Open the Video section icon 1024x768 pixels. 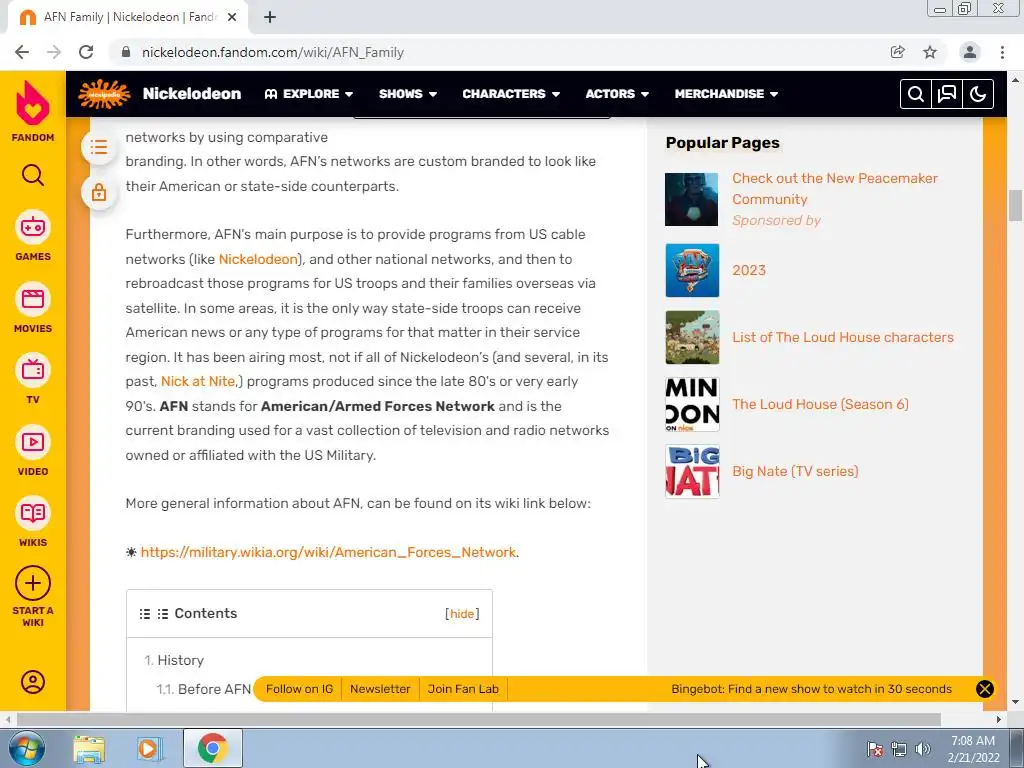tap(33, 442)
